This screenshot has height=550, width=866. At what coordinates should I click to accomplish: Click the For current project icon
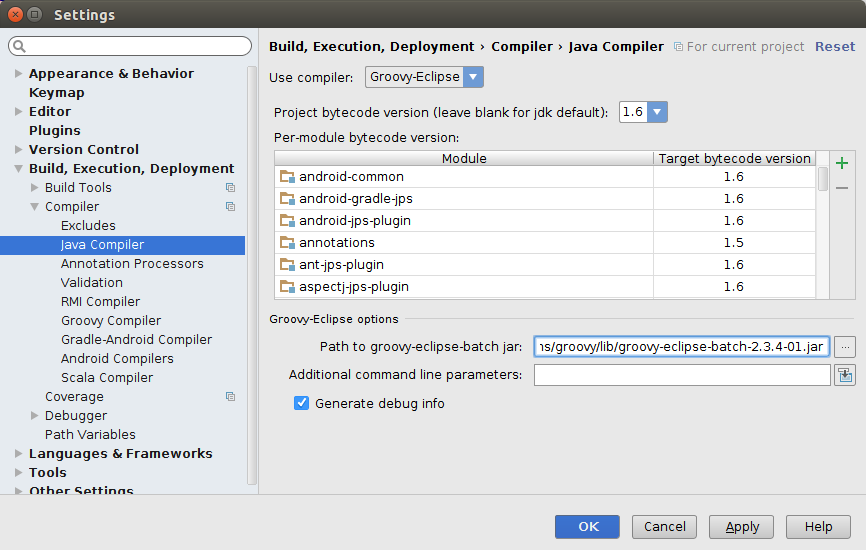coord(678,47)
